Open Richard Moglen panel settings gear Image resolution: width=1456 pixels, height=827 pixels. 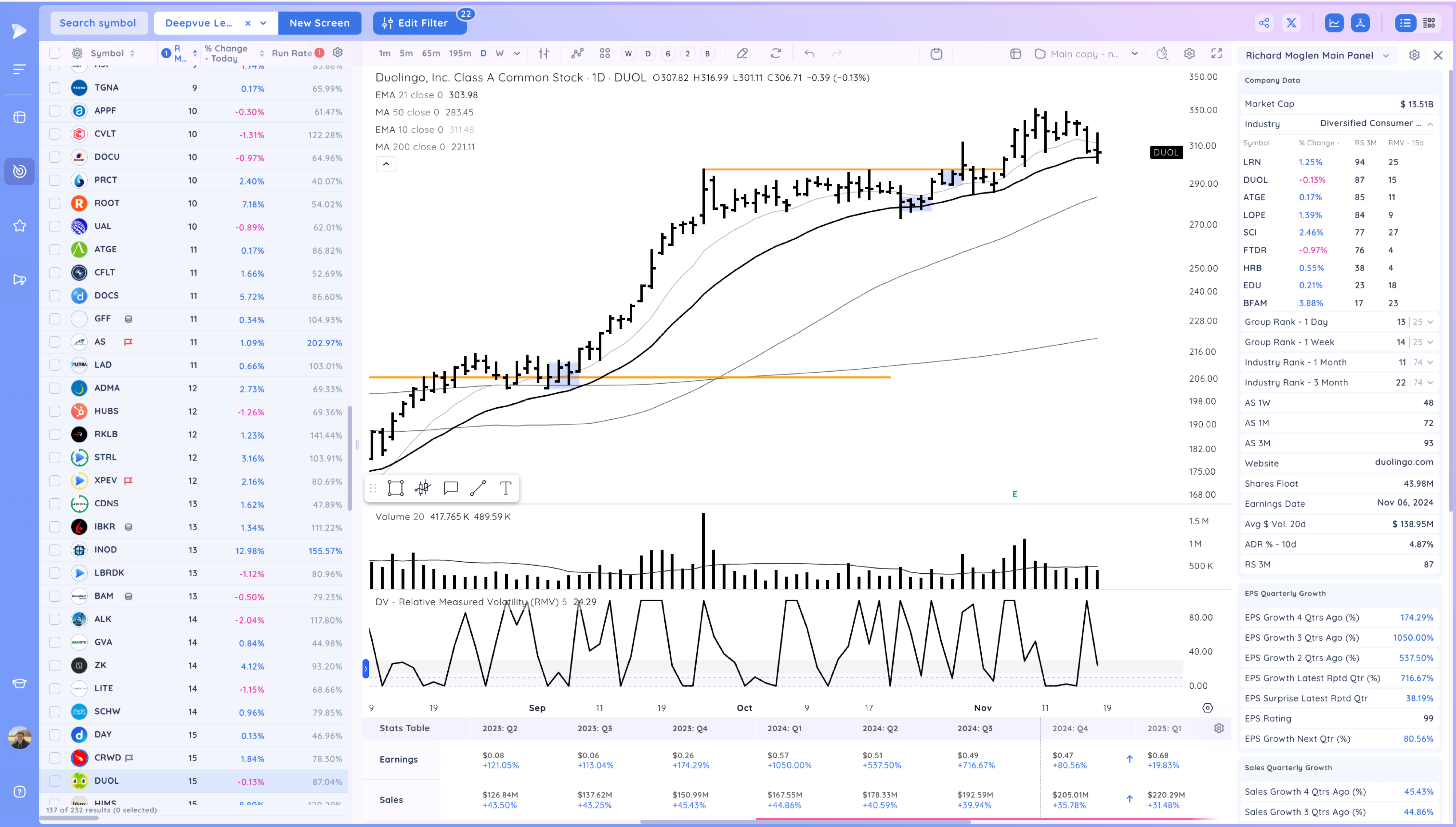pyautogui.click(x=1414, y=55)
